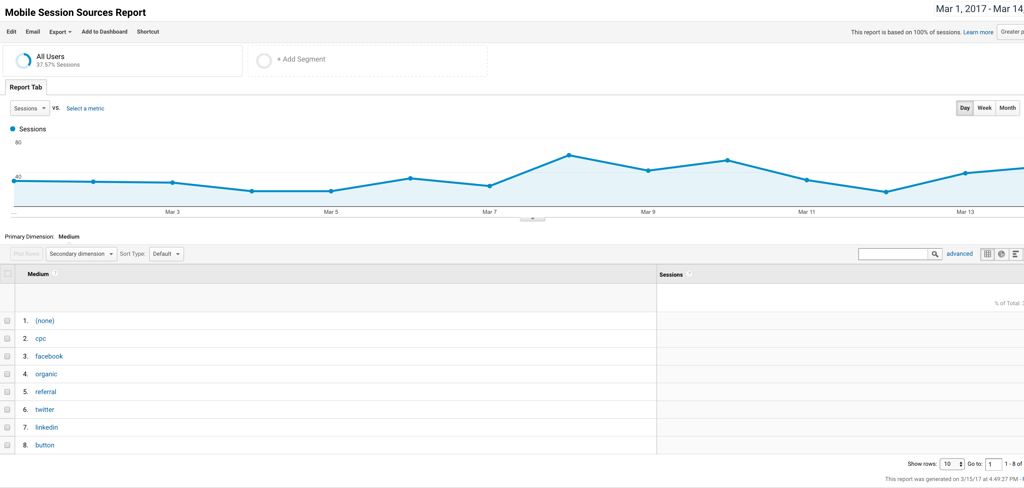Open the Learn more link

(978, 32)
